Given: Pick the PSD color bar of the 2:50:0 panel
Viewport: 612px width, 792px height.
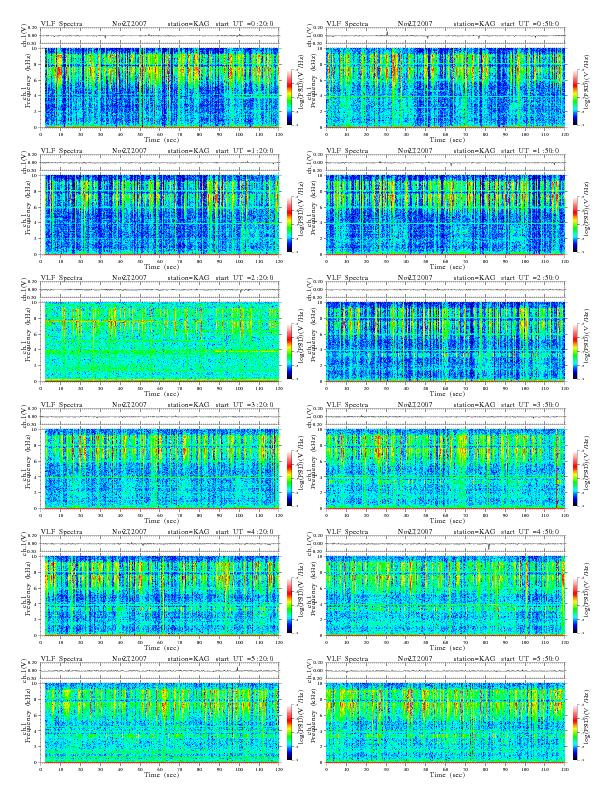Looking at the screenshot, I should point(576,351).
